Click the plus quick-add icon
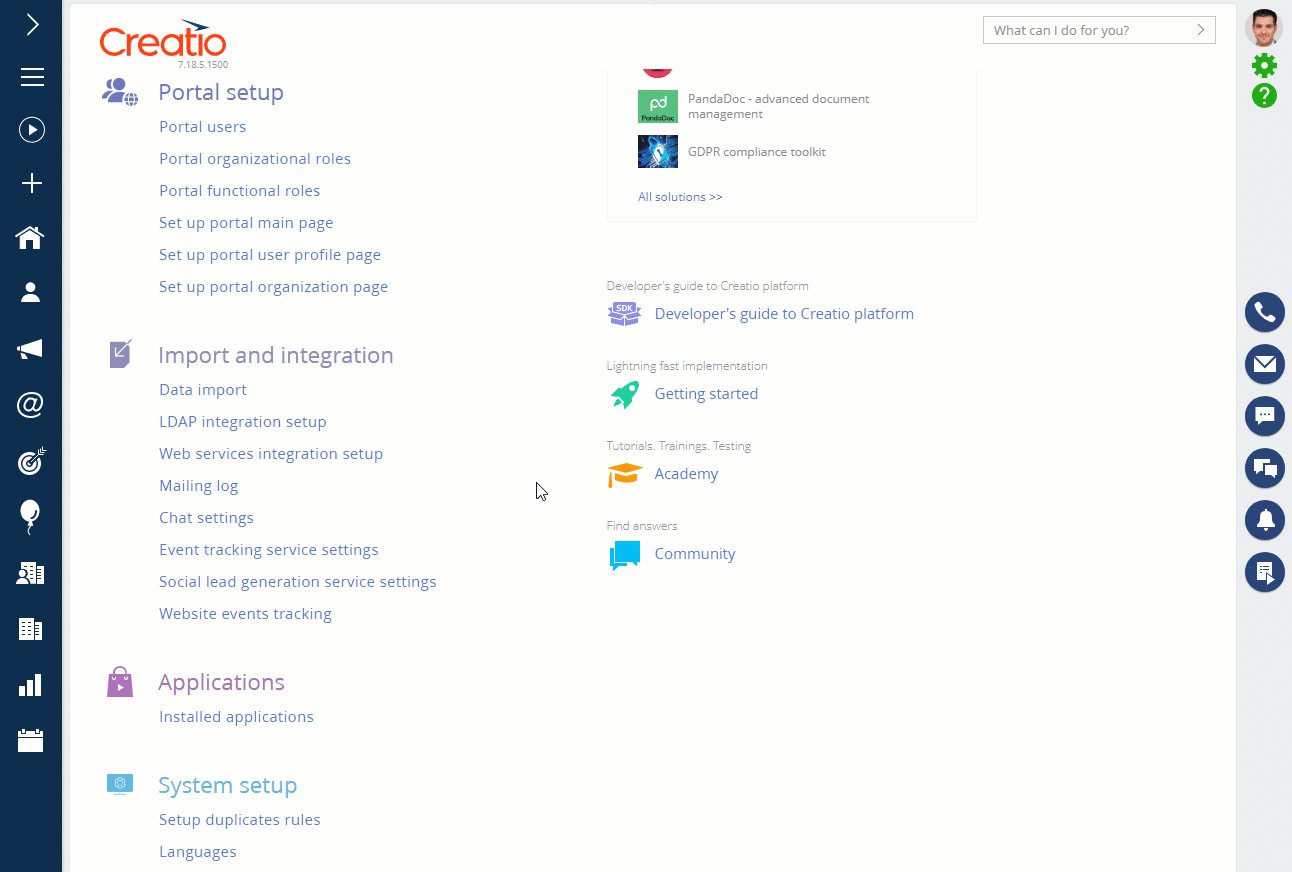Image resolution: width=1292 pixels, height=872 pixels. tap(32, 183)
